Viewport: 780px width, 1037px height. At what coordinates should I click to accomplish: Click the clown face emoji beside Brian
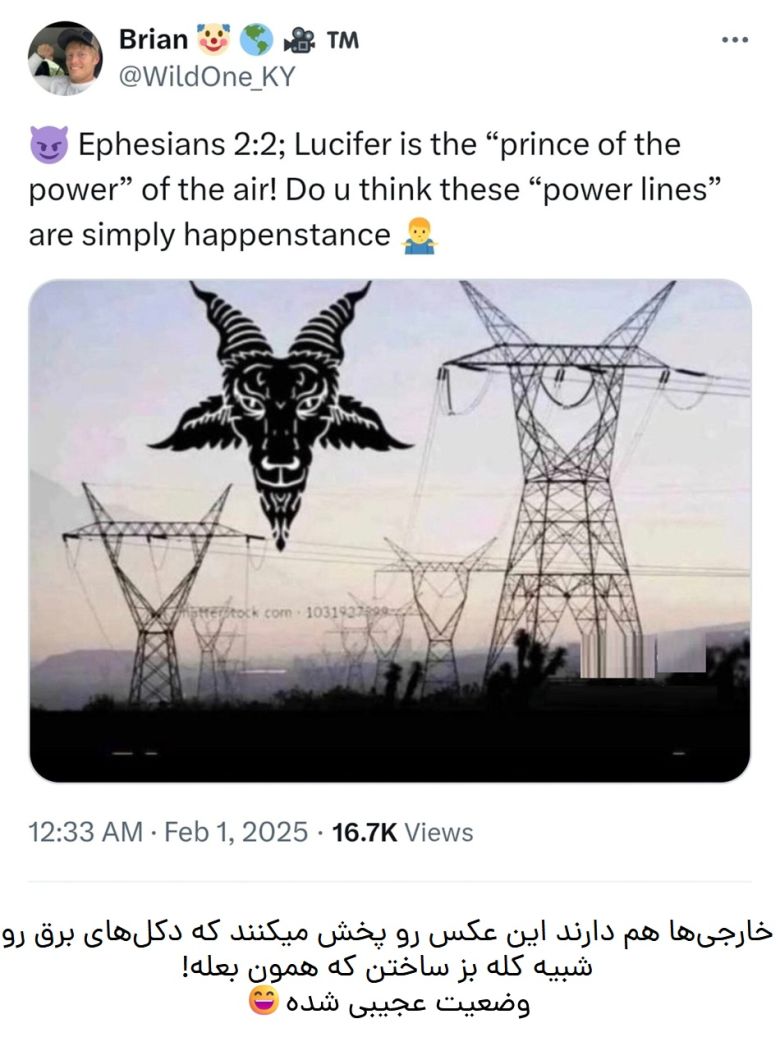coord(214,39)
